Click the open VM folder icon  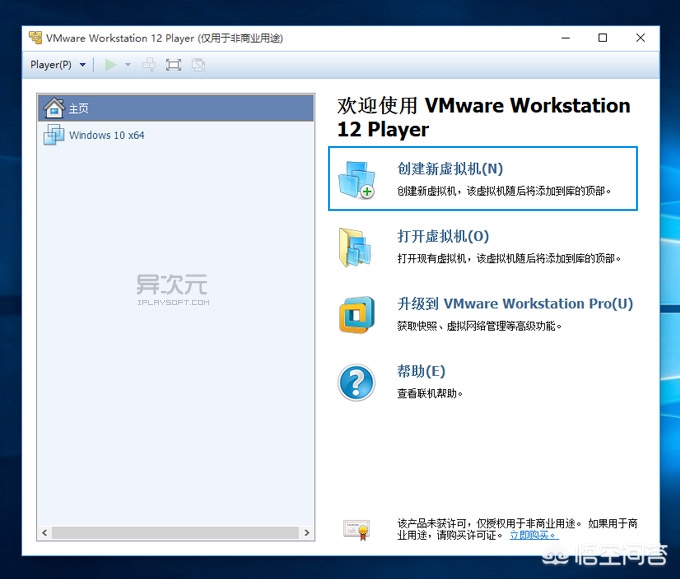pos(355,247)
